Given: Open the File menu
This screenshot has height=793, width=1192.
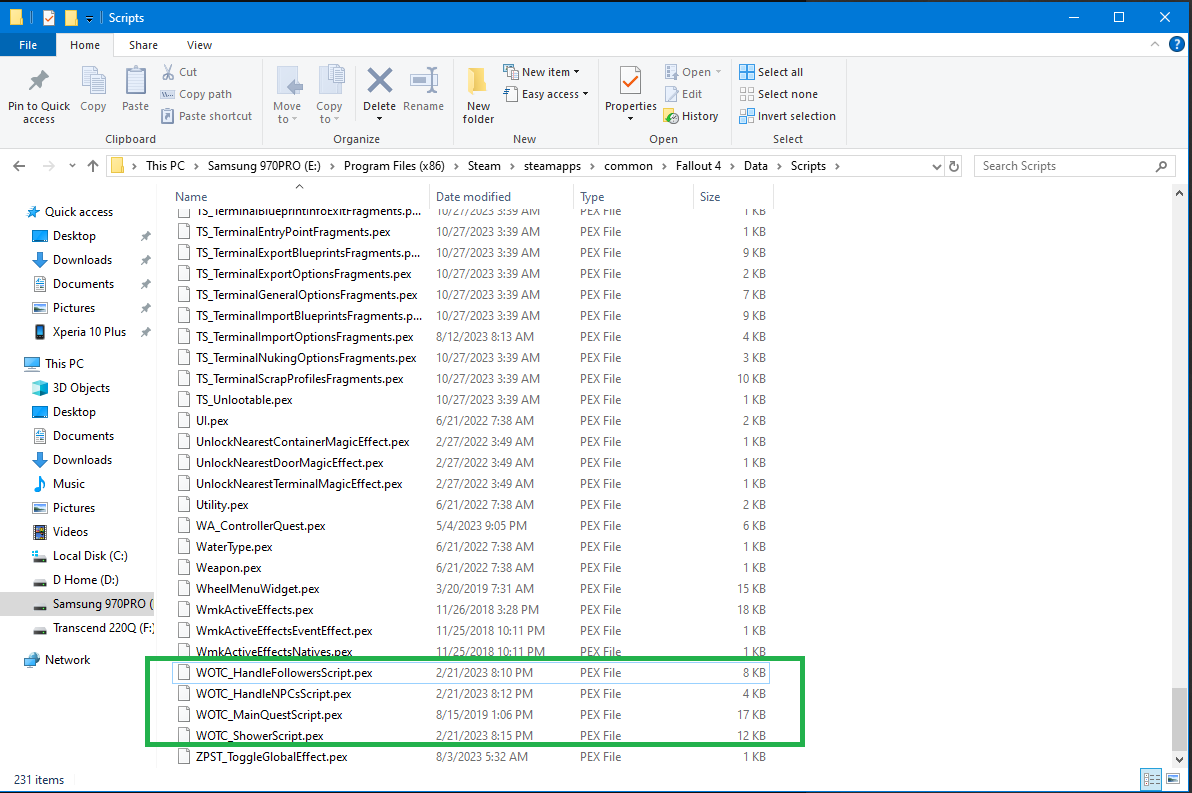Looking at the screenshot, I should [28, 45].
